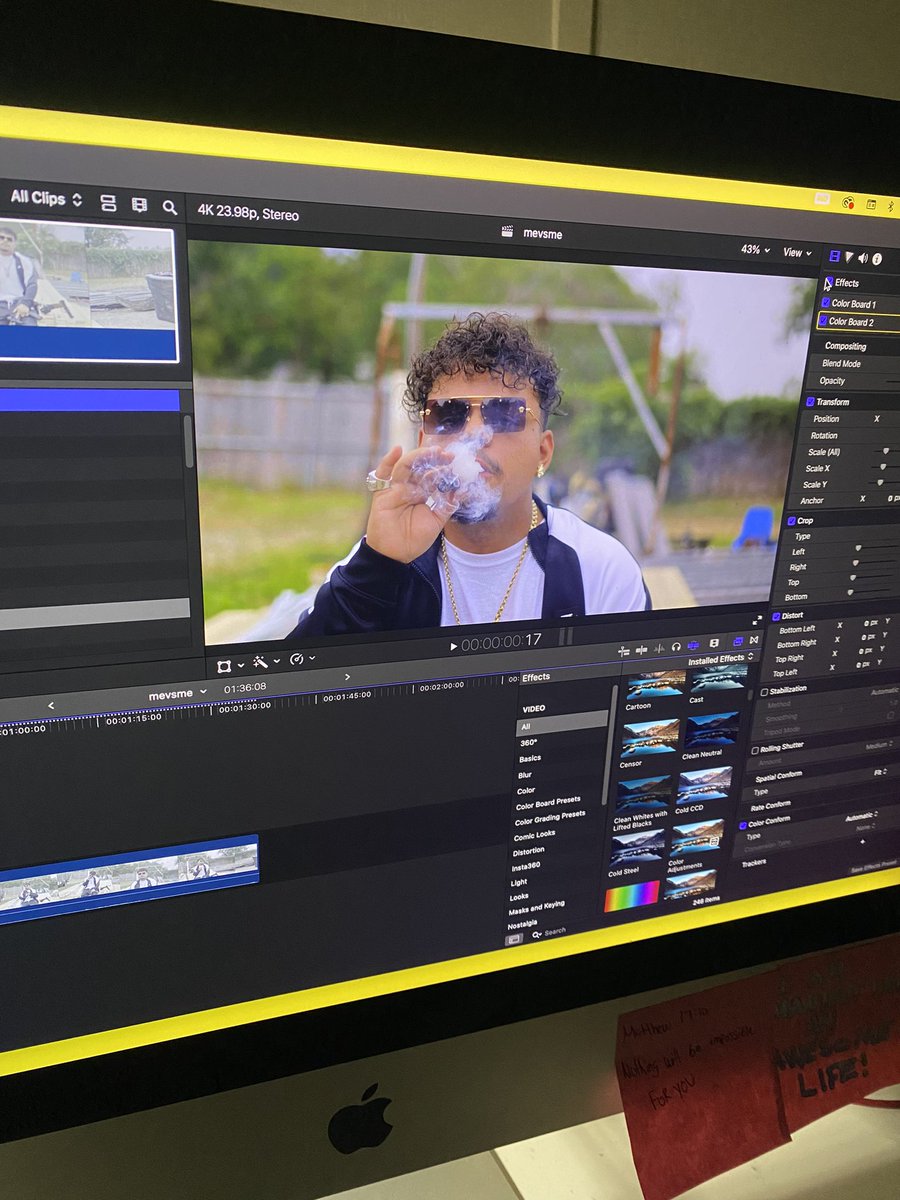Select the Comic Looks category
The height and width of the screenshot is (1200, 900).
click(534, 834)
